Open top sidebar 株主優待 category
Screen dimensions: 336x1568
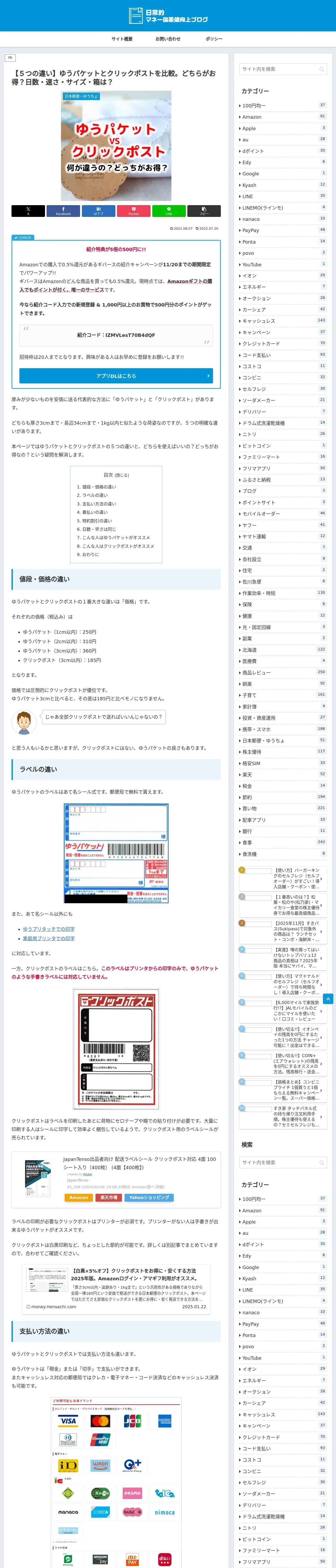coord(283,752)
